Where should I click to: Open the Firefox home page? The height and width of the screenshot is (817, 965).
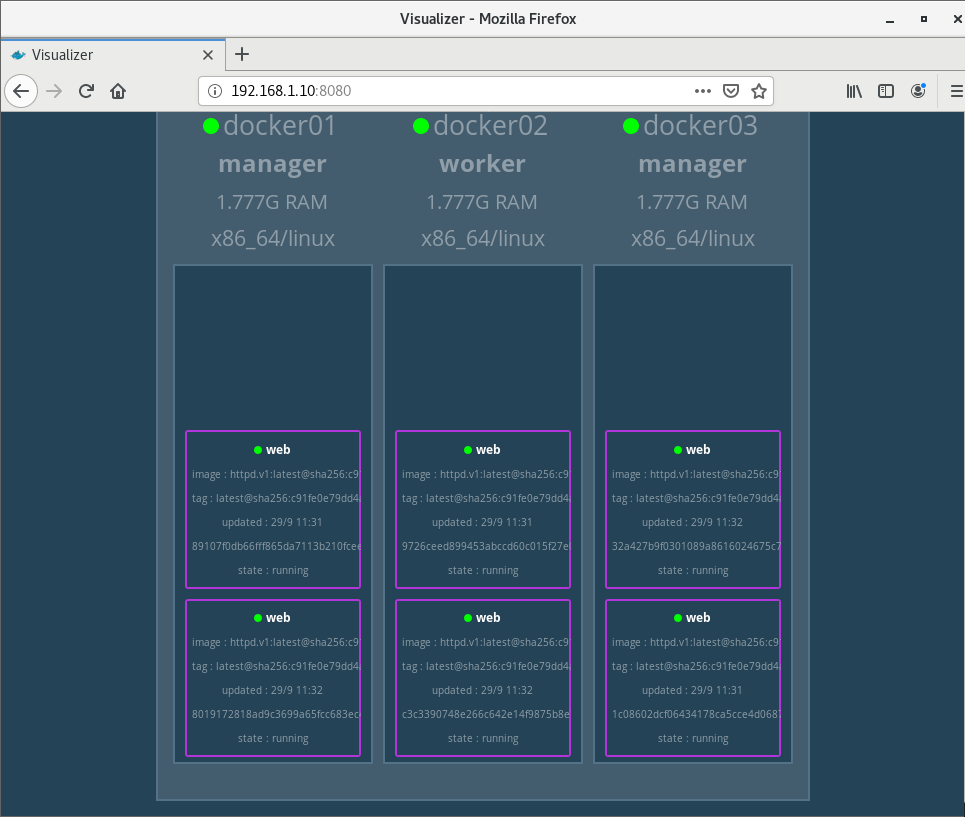[118, 91]
